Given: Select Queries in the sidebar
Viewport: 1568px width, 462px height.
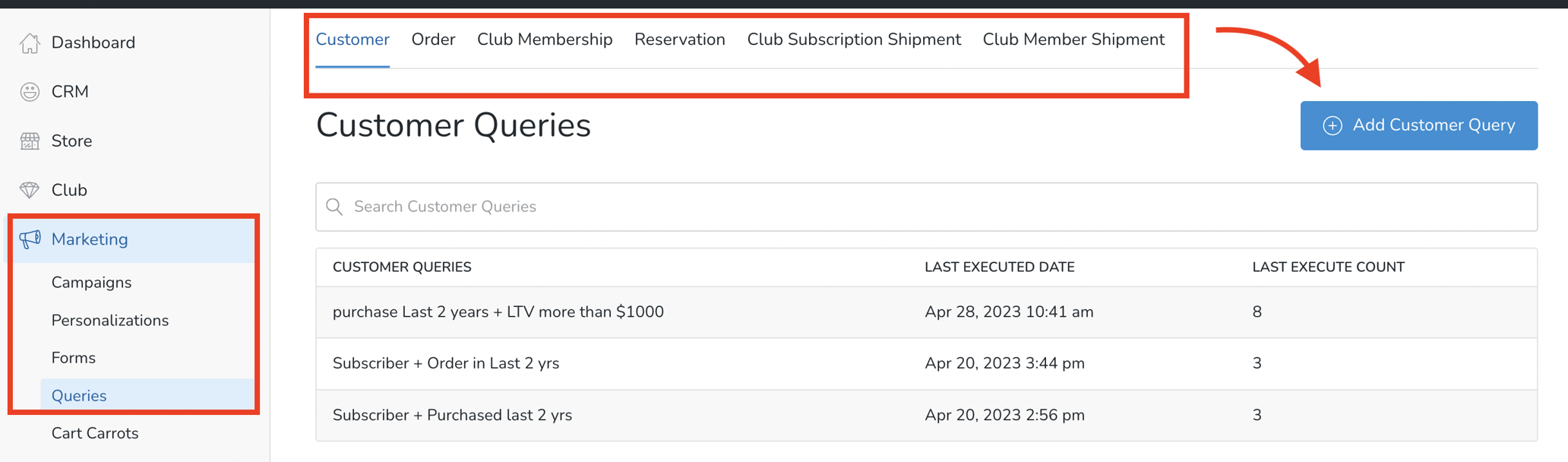Looking at the screenshot, I should 78,395.
